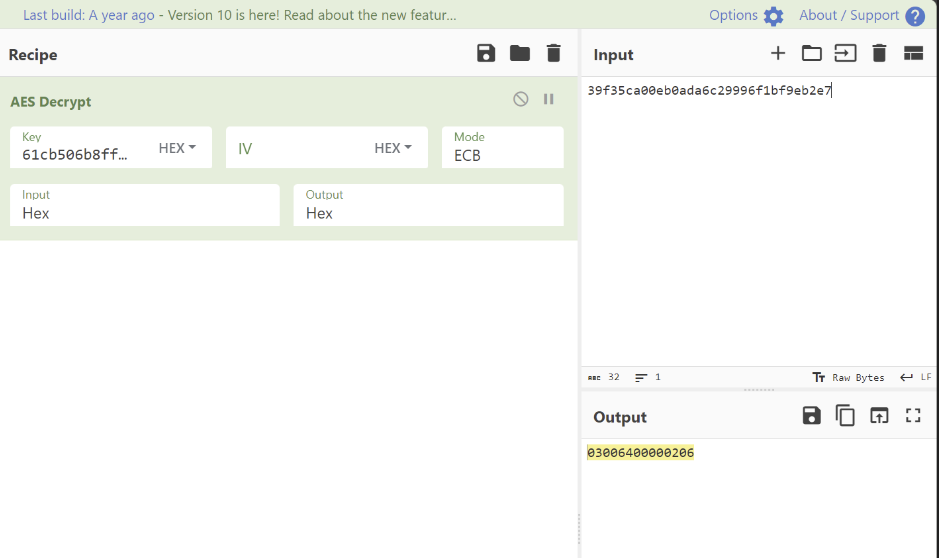
Task: Change input character encoding Raw Bytes
Action: [x=848, y=377]
